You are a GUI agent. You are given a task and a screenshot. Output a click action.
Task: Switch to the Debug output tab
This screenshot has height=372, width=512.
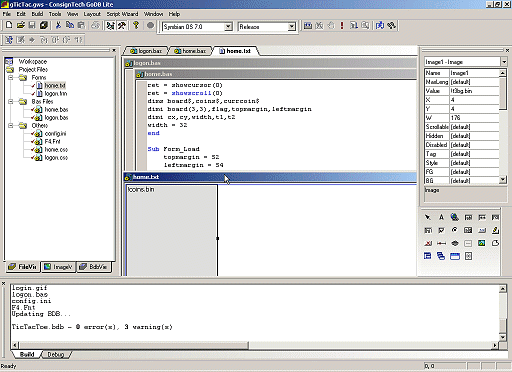pos(56,354)
